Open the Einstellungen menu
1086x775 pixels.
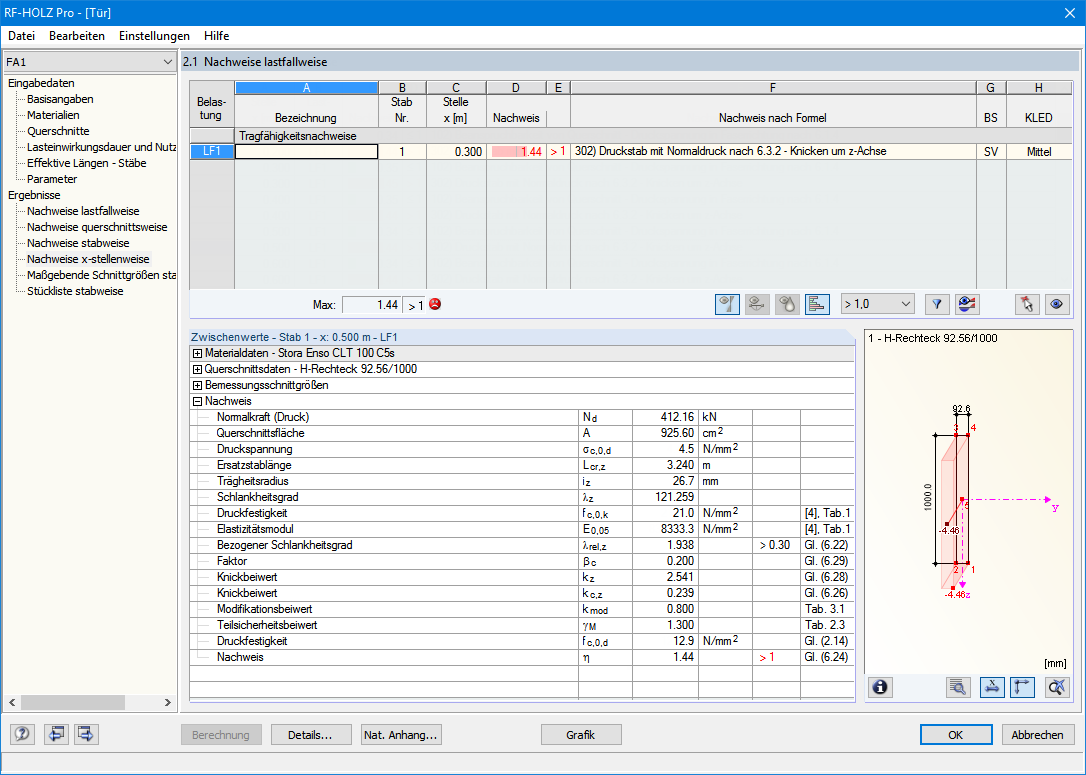154,35
